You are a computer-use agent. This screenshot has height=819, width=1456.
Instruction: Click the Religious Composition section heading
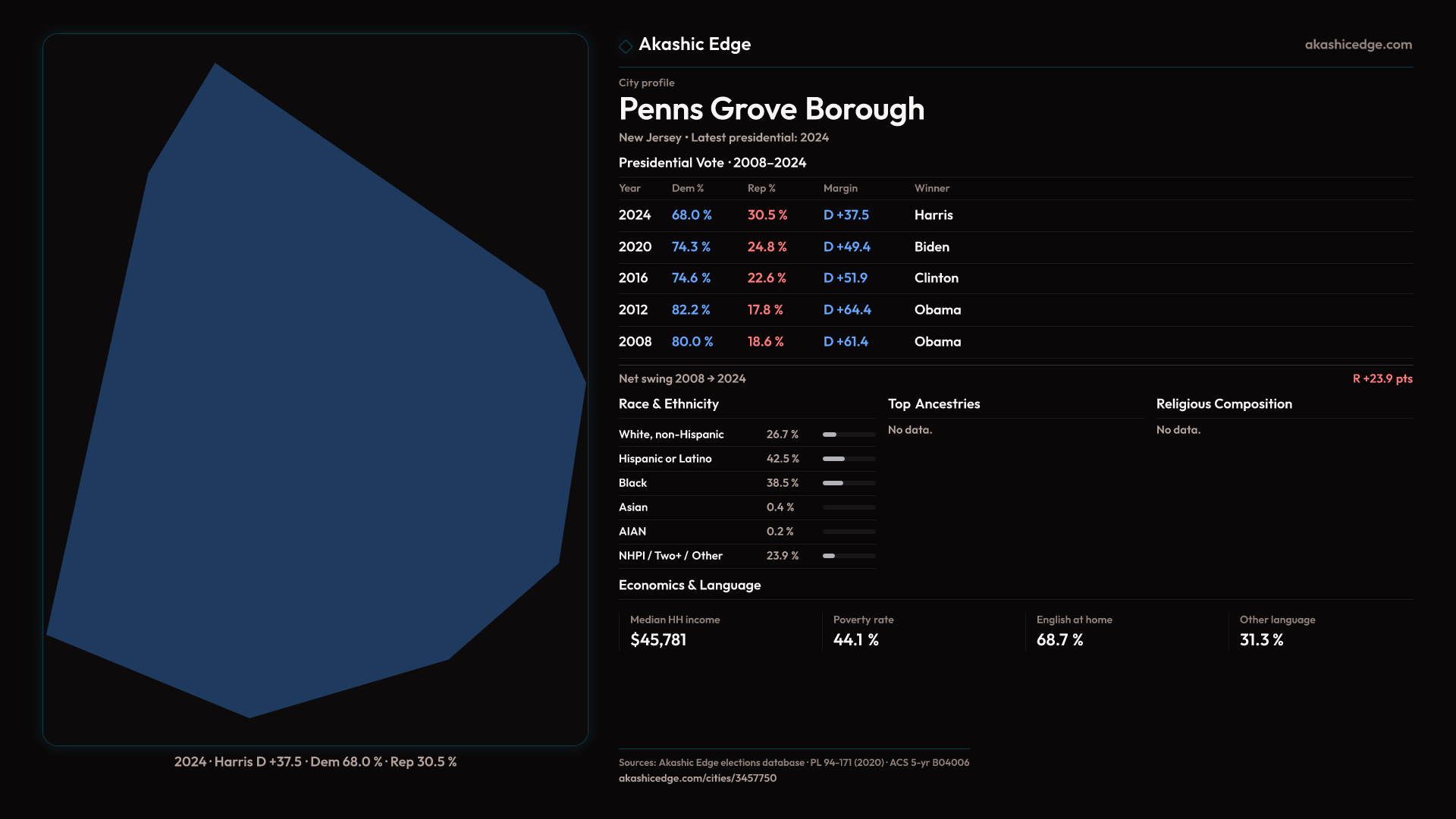coord(1224,404)
